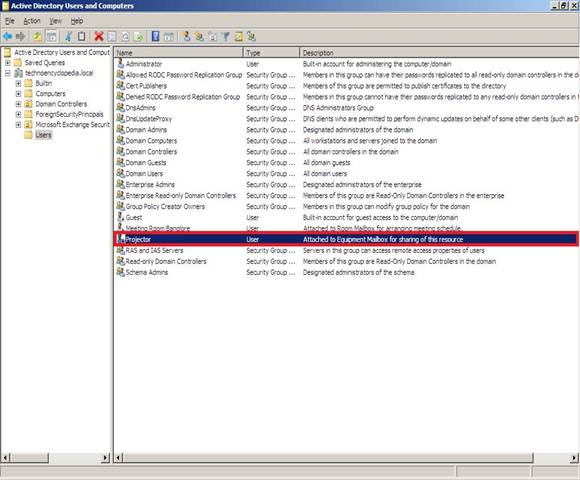Select the Users folder in tree
The height and width of the screenshot is (480, 580).
coord(43,135)
